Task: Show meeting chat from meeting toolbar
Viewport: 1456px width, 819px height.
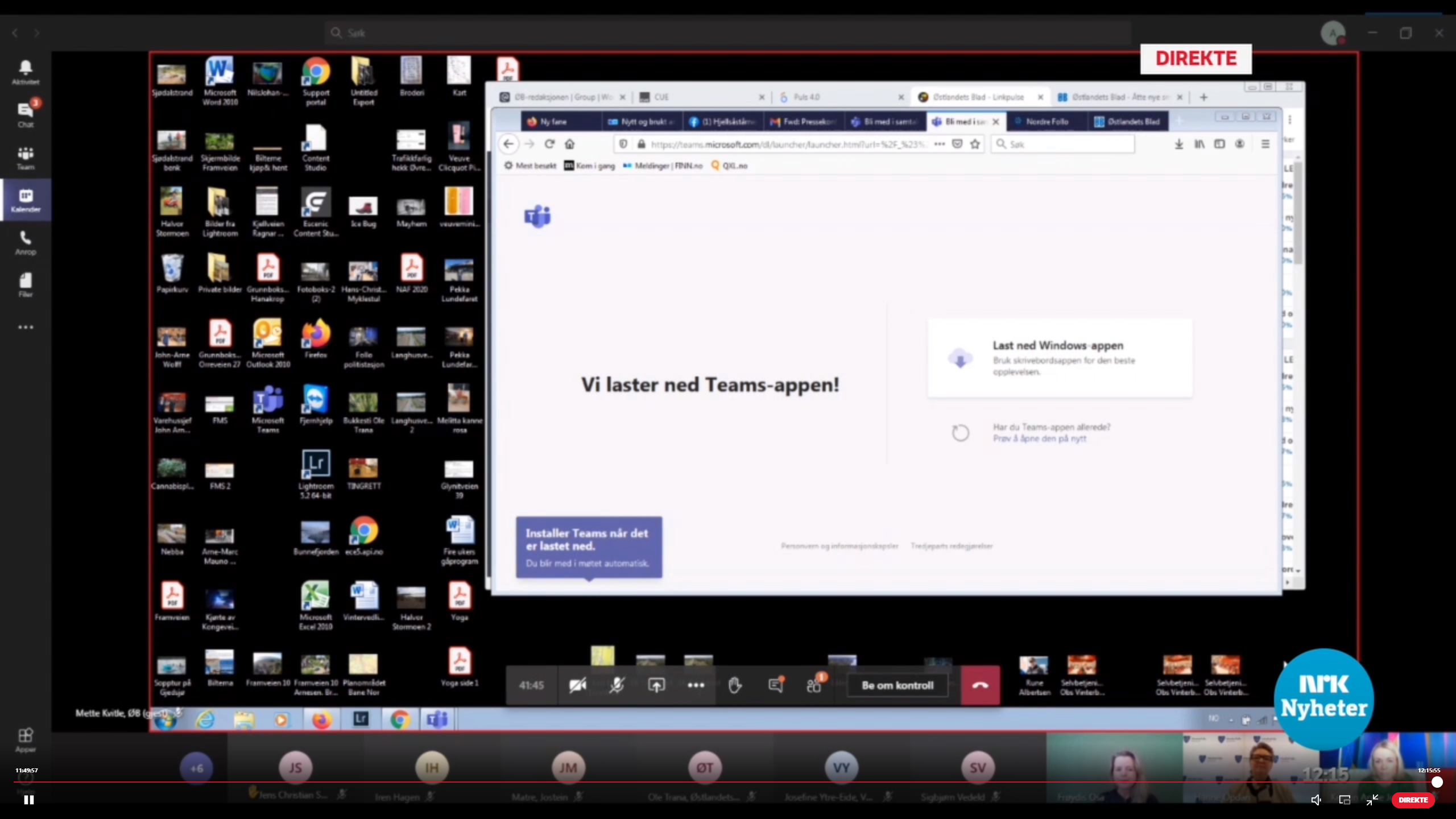Action: (x=776, y=685)
